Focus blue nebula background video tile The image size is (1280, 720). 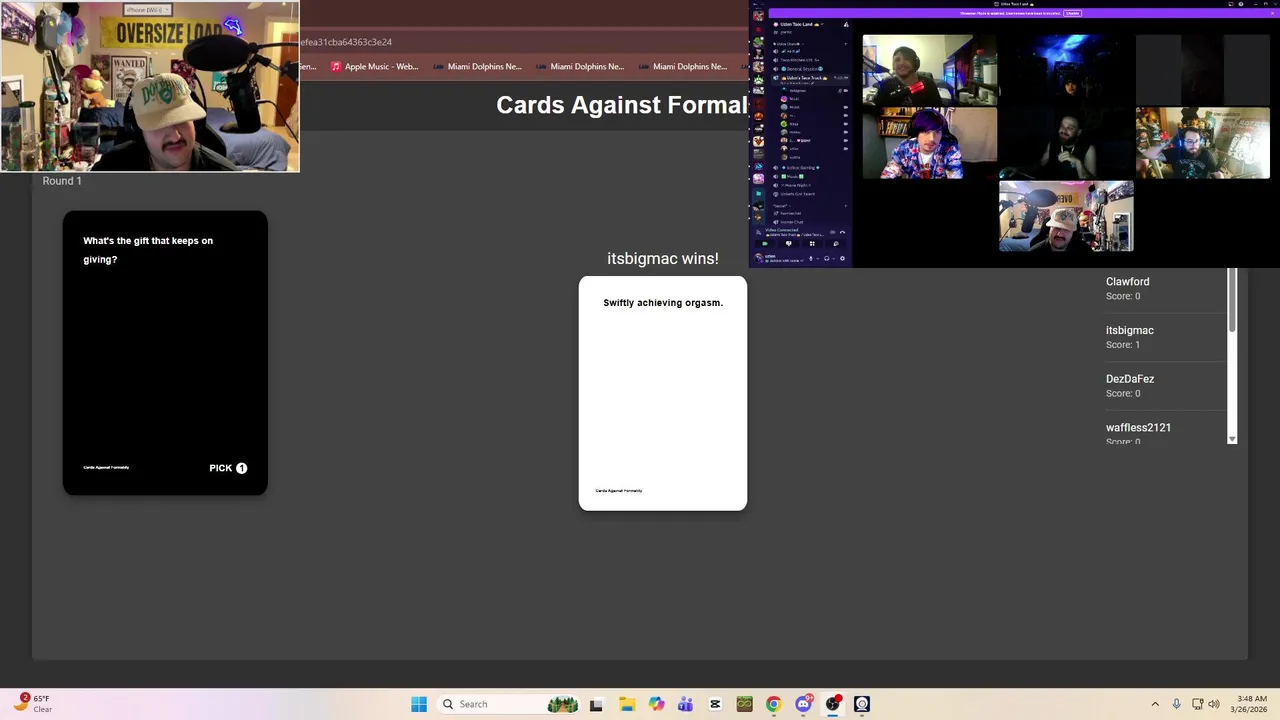(1066, 70)
